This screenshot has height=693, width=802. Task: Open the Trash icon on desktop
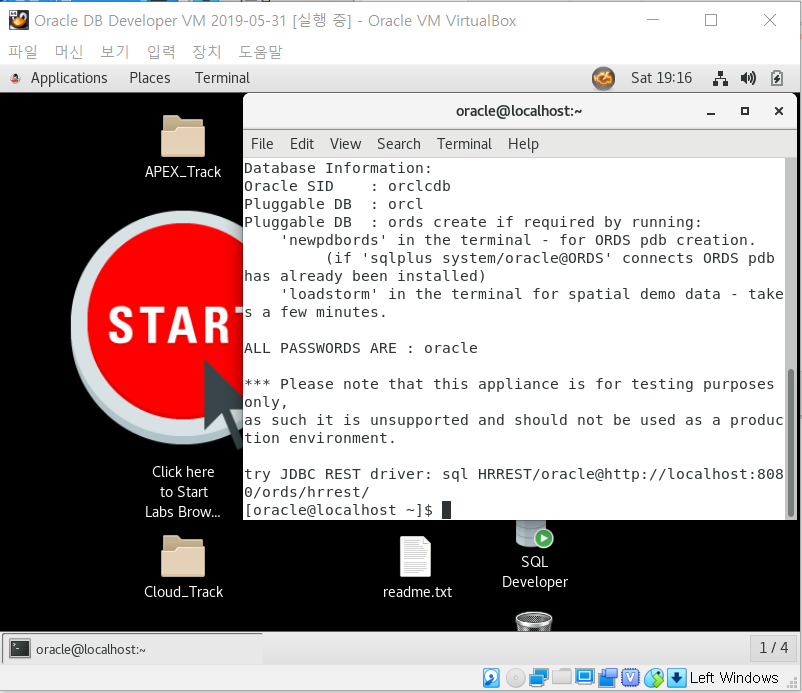click(534, 621)
